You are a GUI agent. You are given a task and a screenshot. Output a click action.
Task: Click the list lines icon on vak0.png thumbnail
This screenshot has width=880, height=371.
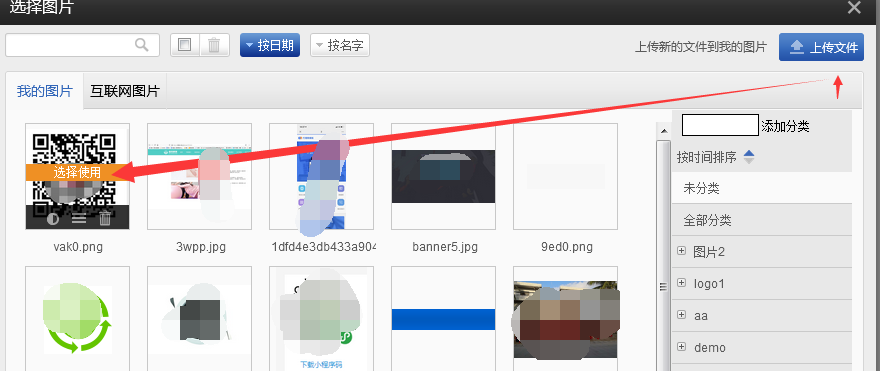[x=79, y=219]
